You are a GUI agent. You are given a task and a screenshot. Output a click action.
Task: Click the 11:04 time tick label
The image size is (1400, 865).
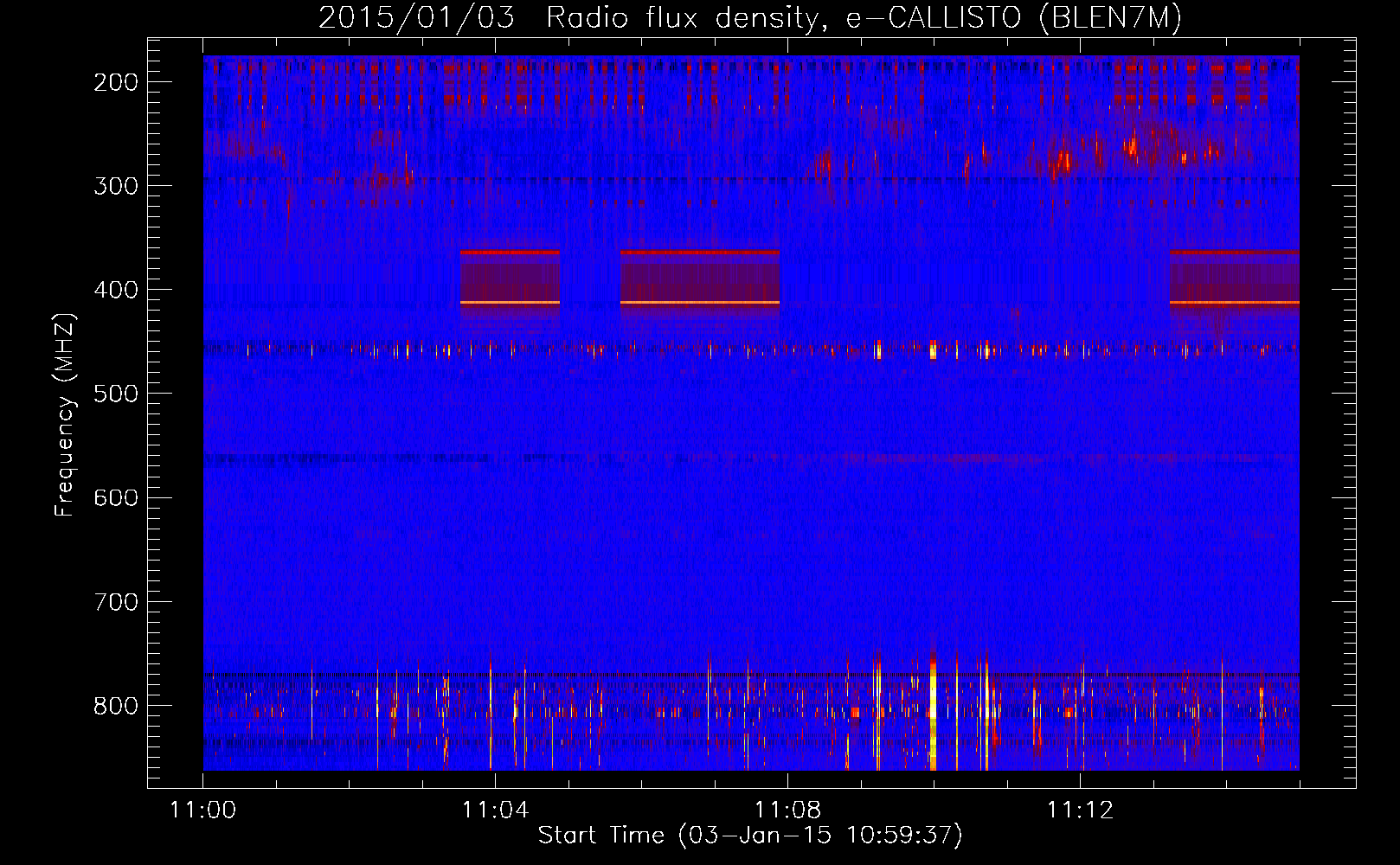(495, 811)
